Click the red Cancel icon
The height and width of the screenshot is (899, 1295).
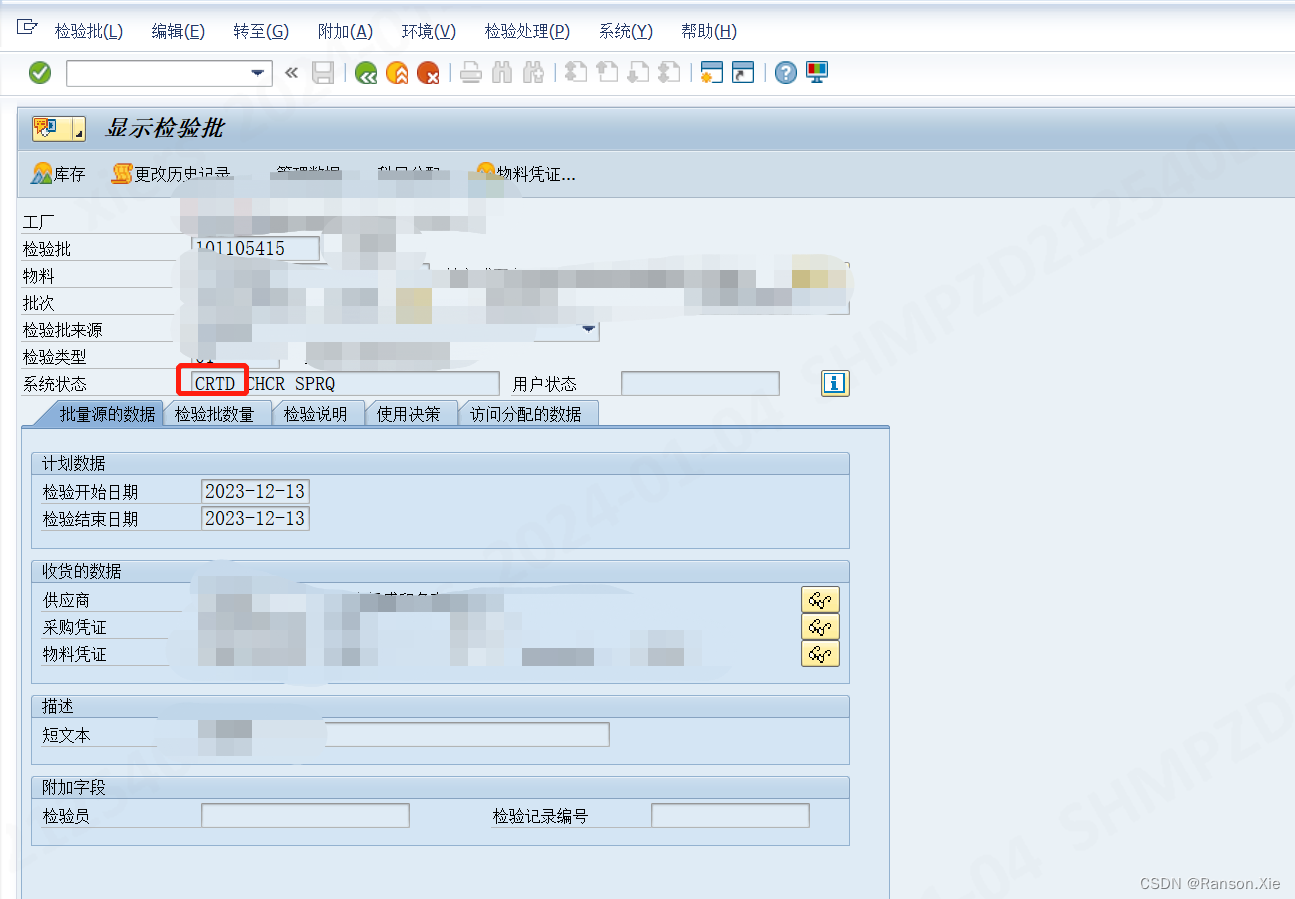click(x=428, y=73)
